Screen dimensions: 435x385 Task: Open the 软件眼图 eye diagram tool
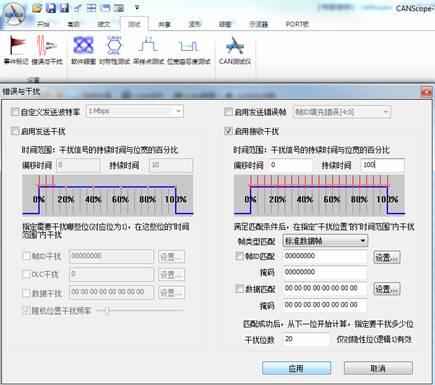click(83, 50)
